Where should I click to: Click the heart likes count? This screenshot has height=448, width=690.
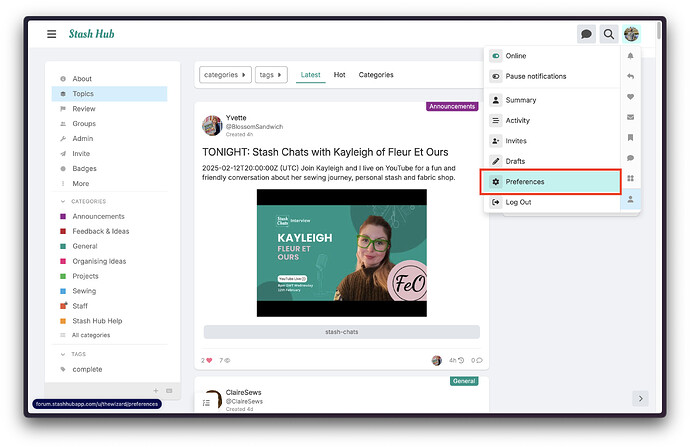point(207,360)
